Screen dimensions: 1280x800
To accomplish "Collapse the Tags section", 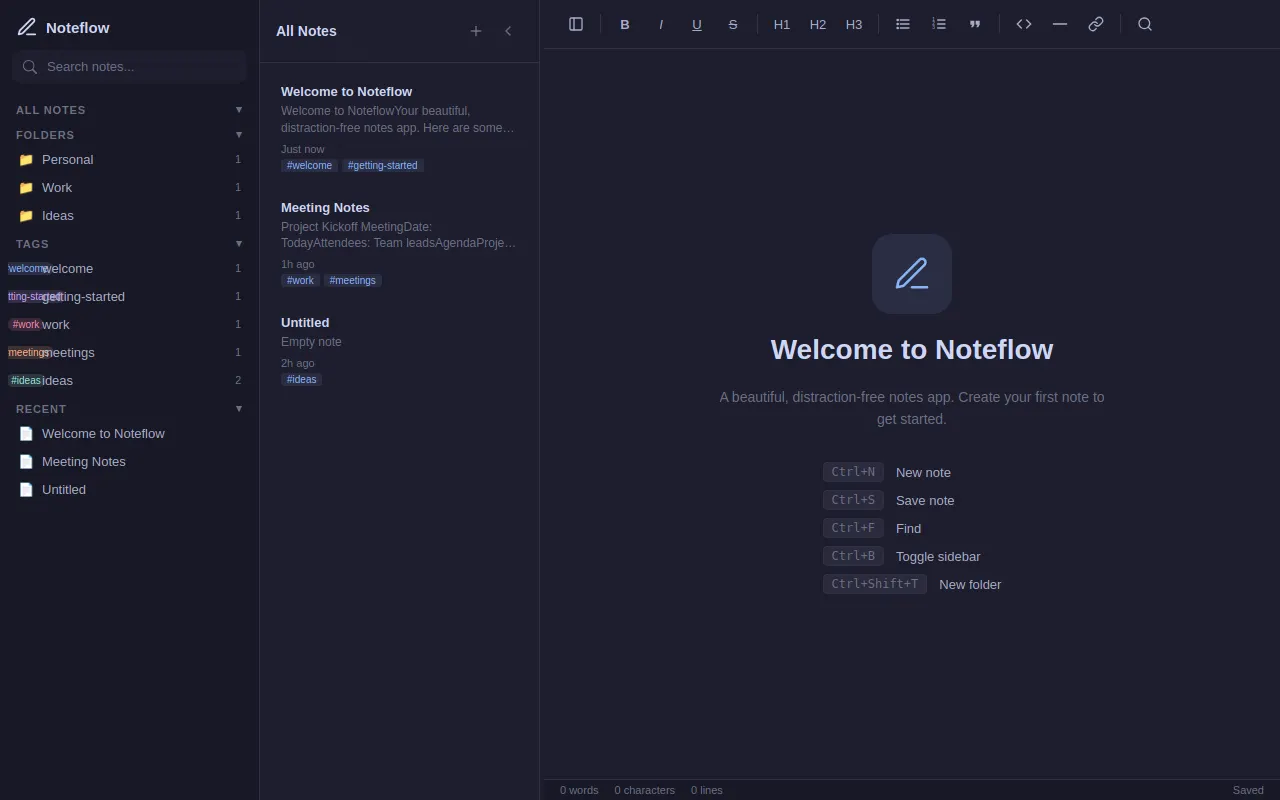I will coord(239,244).
